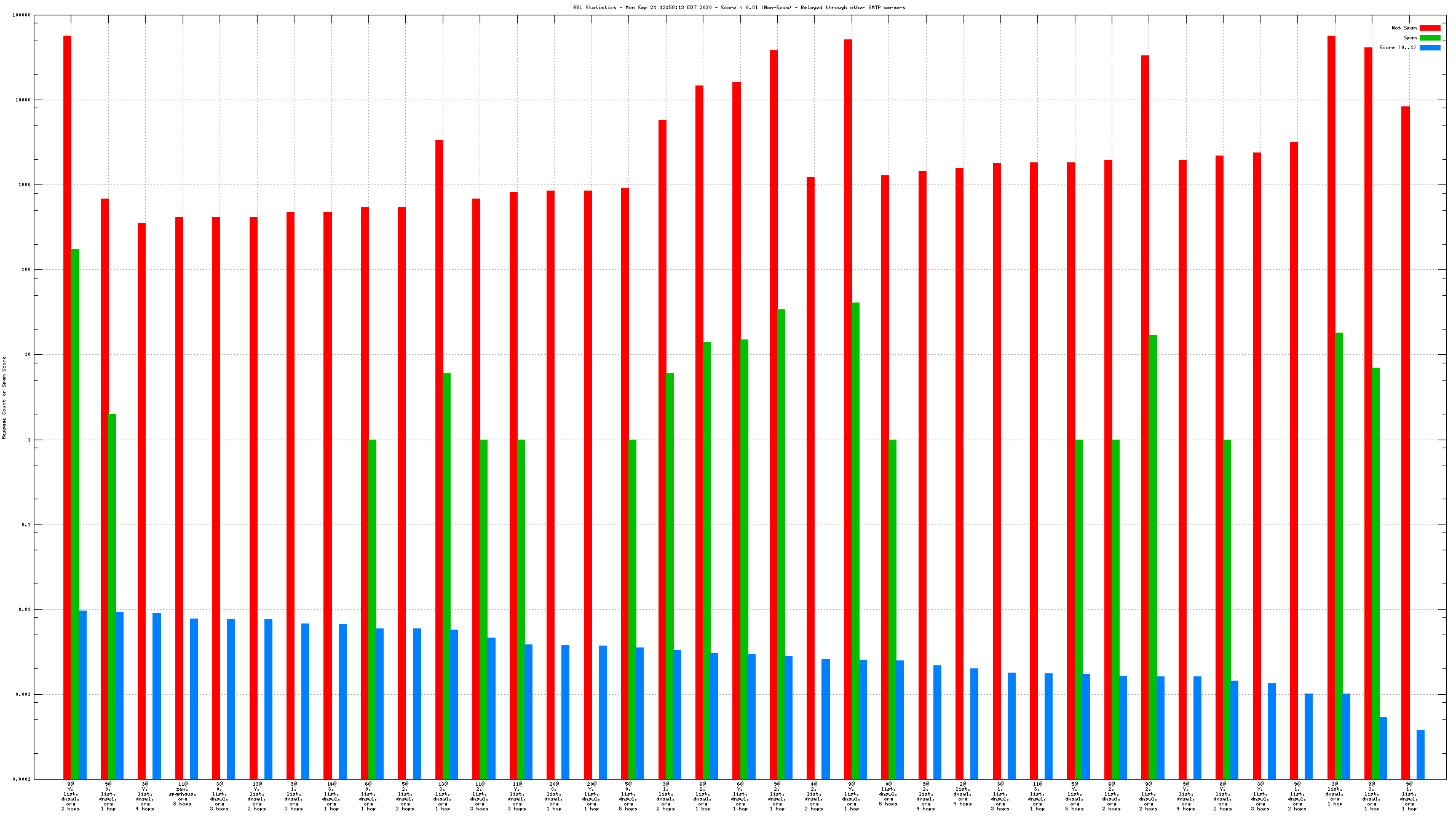Click the red Not Spam legend swatch

pyautogui.click(x=1430, y=28)
